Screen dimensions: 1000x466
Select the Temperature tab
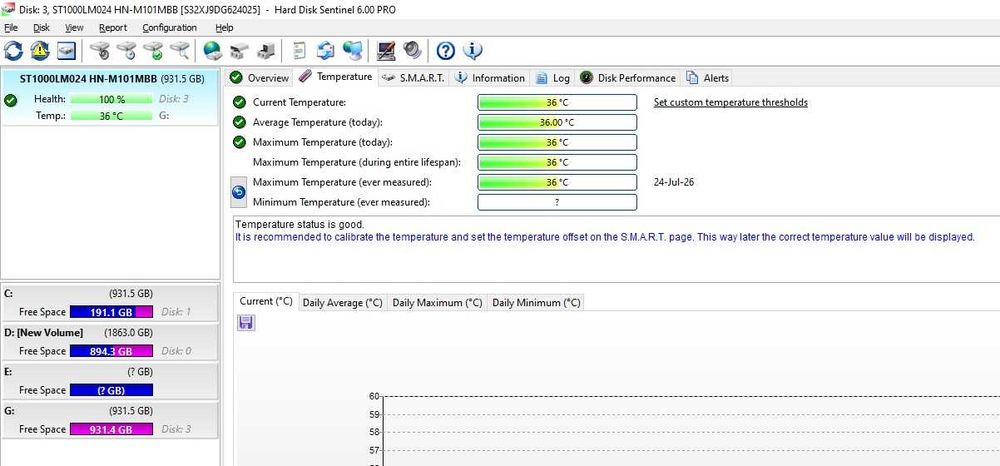[x=335, y=76]
